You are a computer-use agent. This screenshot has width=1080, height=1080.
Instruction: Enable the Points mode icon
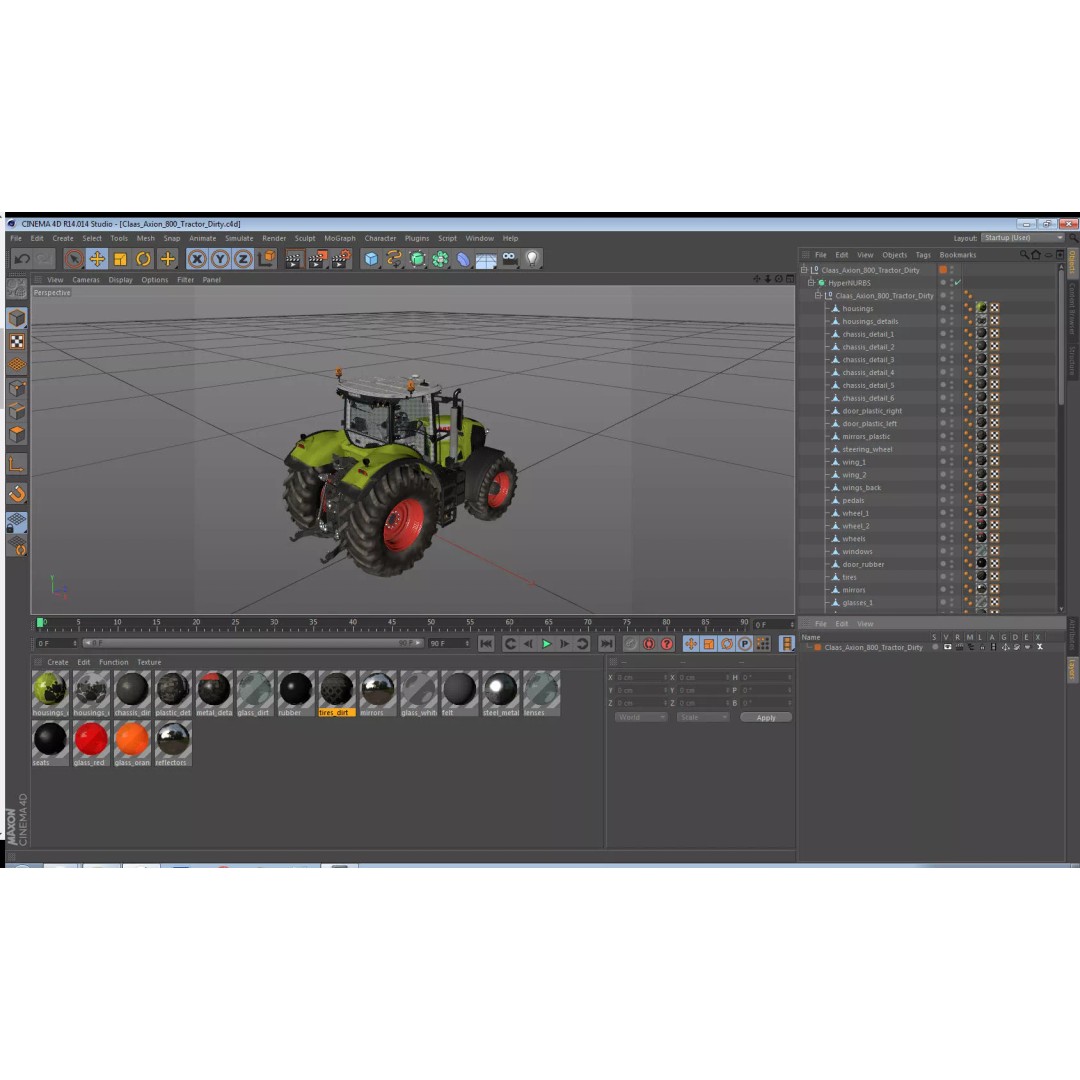coord(17,388)
